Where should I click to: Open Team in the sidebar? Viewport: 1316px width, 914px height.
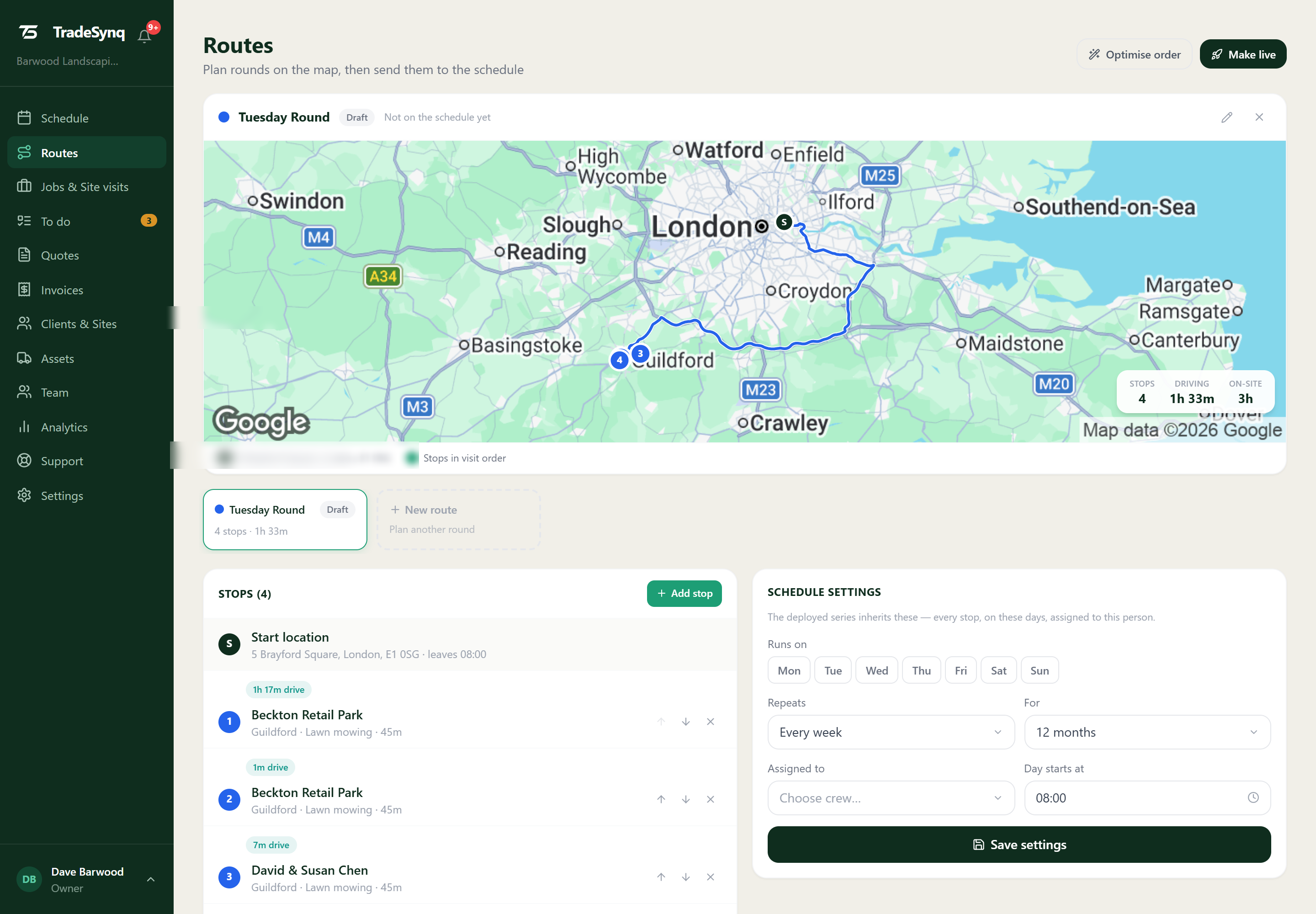86,393
